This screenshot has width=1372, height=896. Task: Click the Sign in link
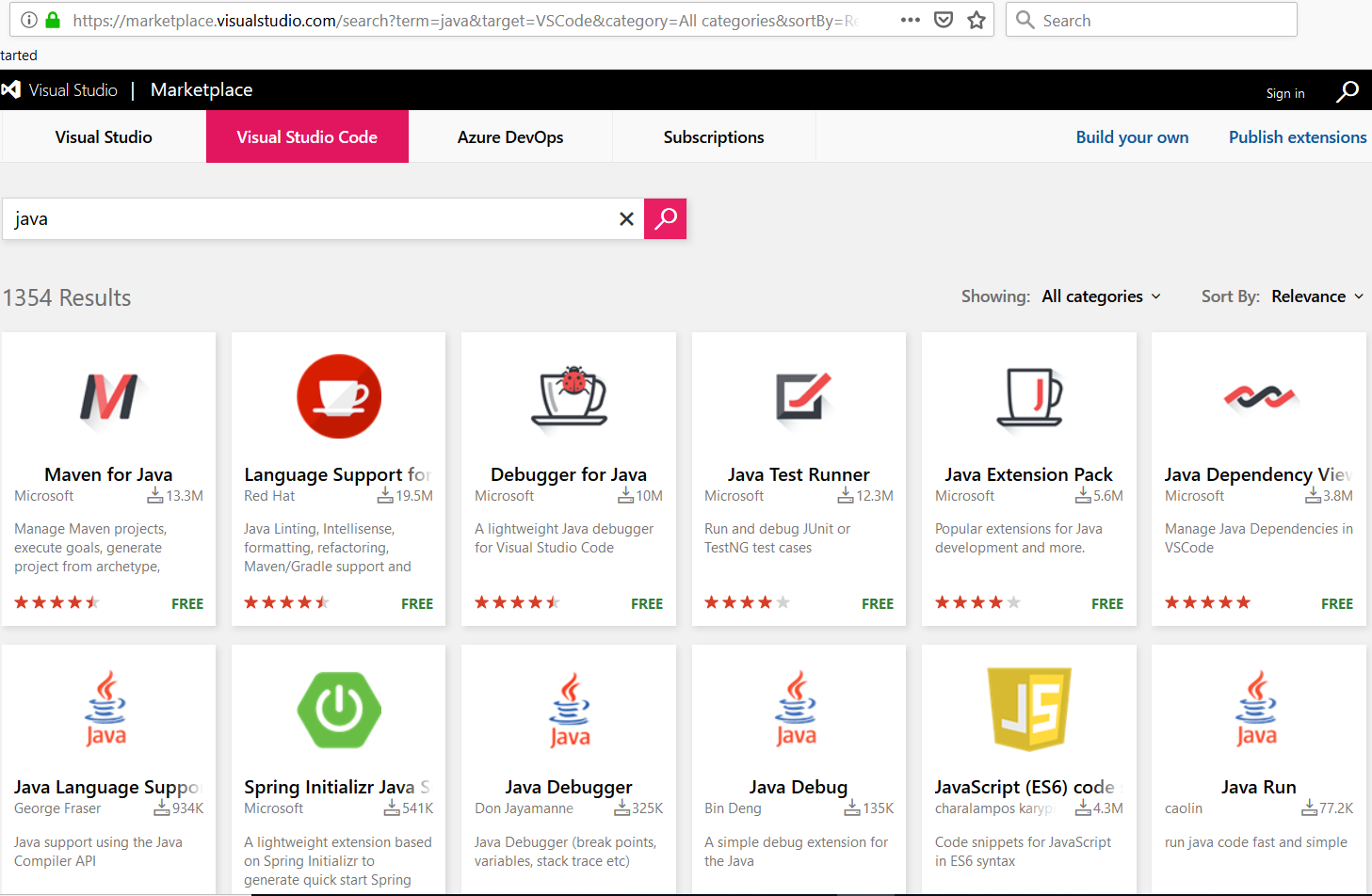(1285, 93)
